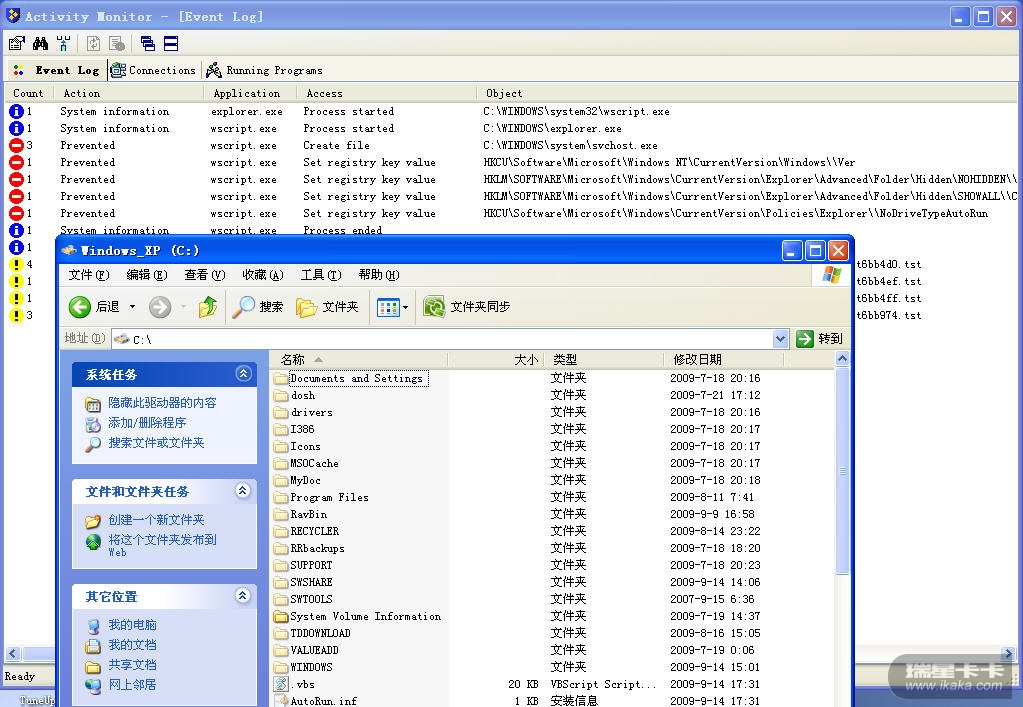
Task: Sort by the 修改日期 column header
Action: coord(697,359)
